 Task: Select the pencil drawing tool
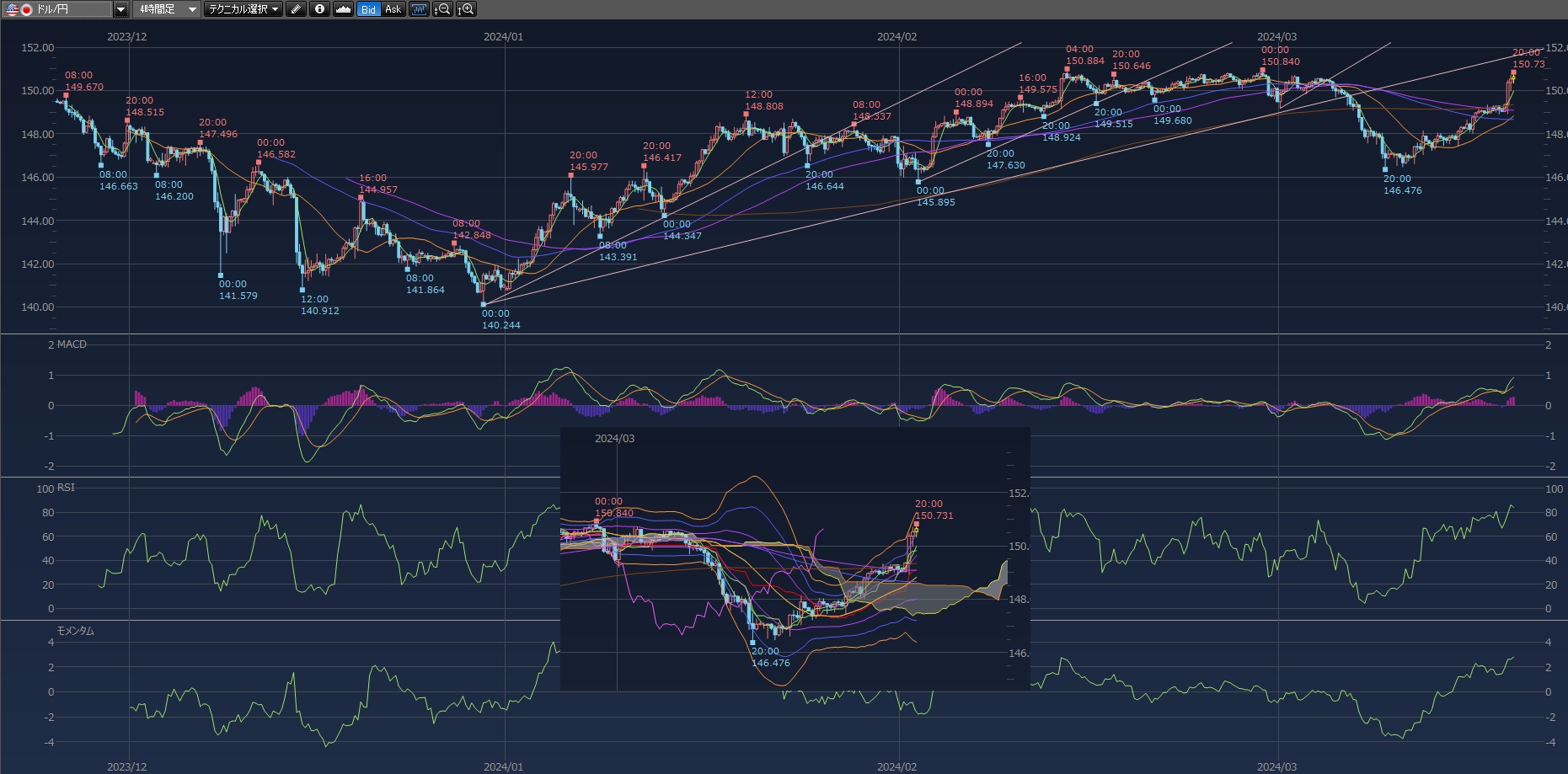[296, 9]
